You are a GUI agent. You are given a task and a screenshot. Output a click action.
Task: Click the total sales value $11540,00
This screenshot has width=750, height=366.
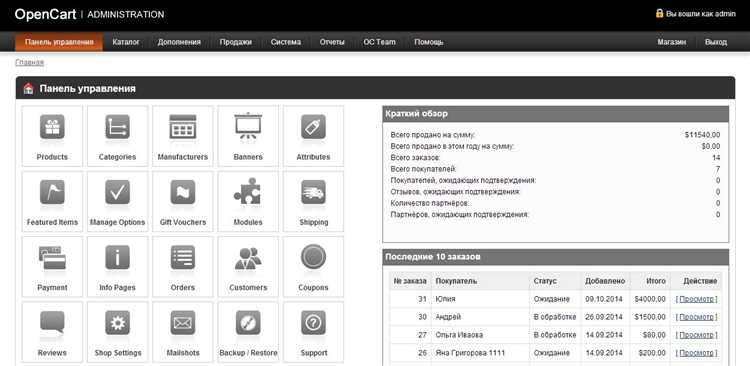pyautogui.click(x=702, y=135)
